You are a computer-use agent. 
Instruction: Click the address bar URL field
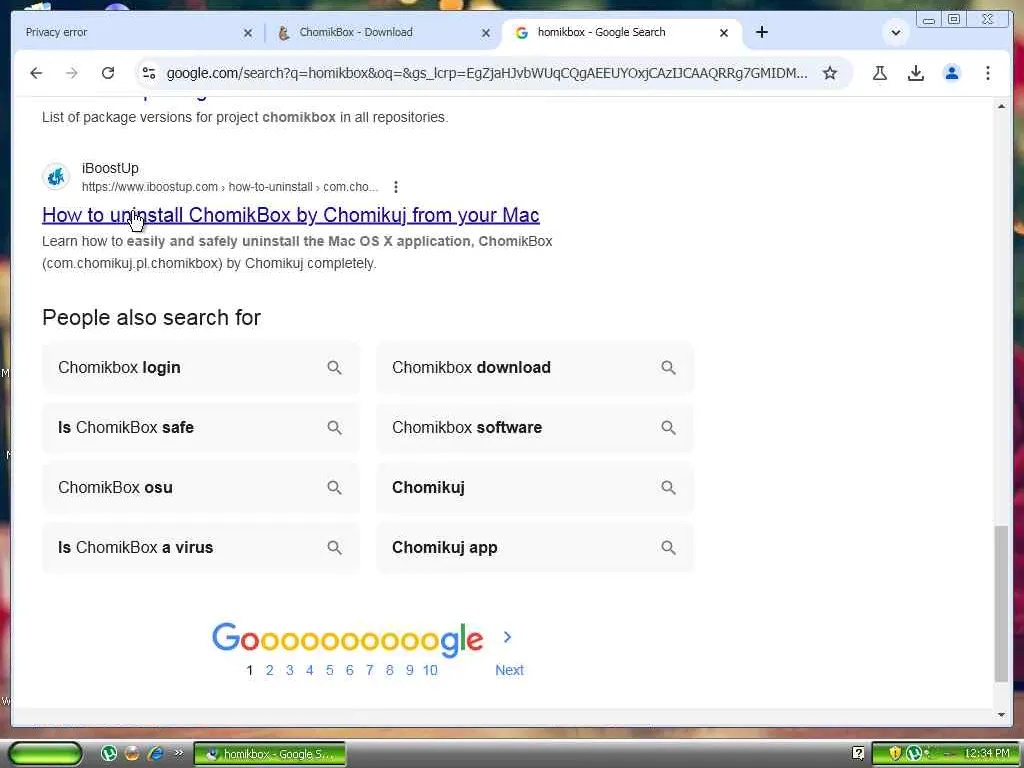coord(487,73)
